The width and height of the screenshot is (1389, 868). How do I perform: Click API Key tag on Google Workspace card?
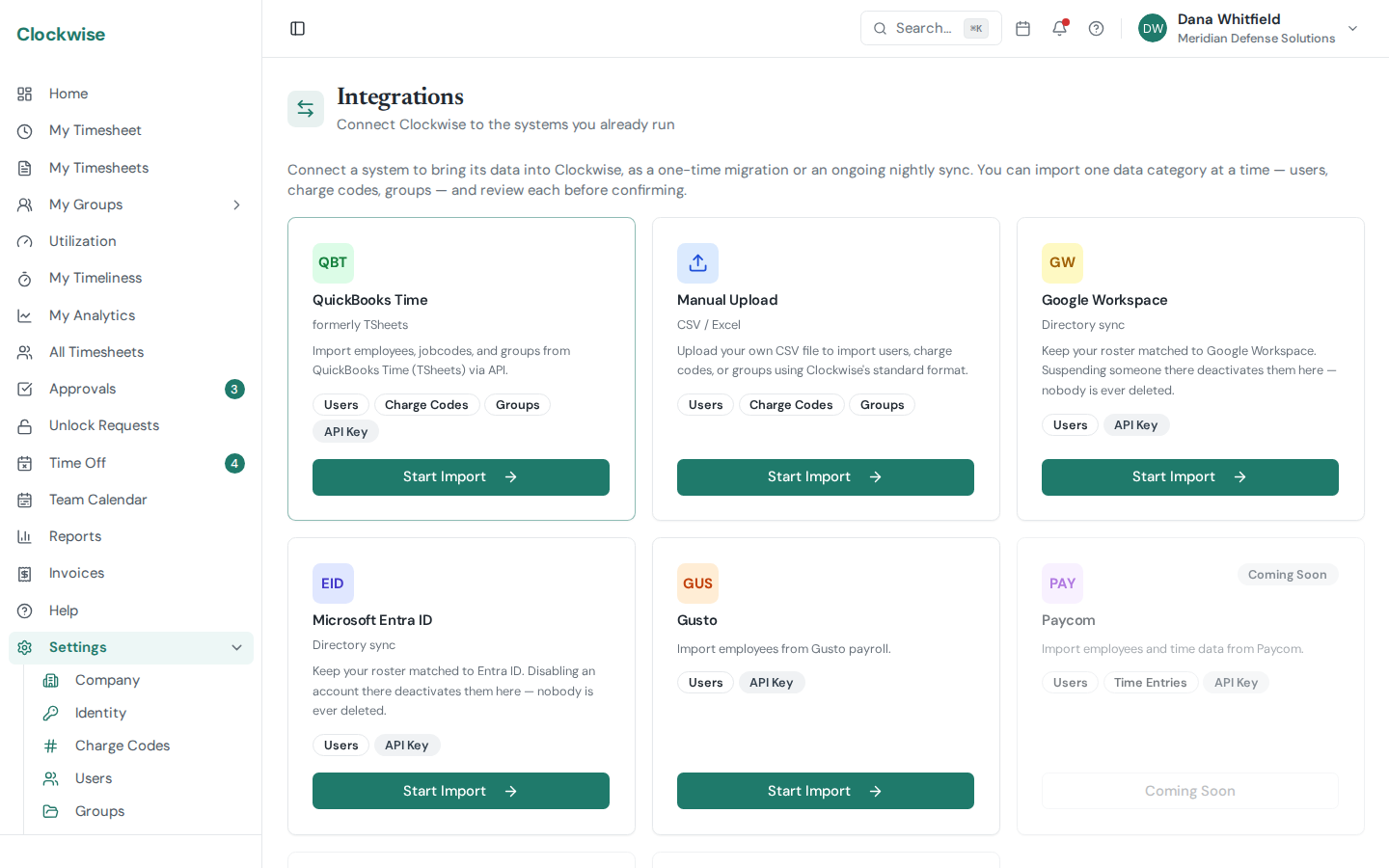point(1136,425)
